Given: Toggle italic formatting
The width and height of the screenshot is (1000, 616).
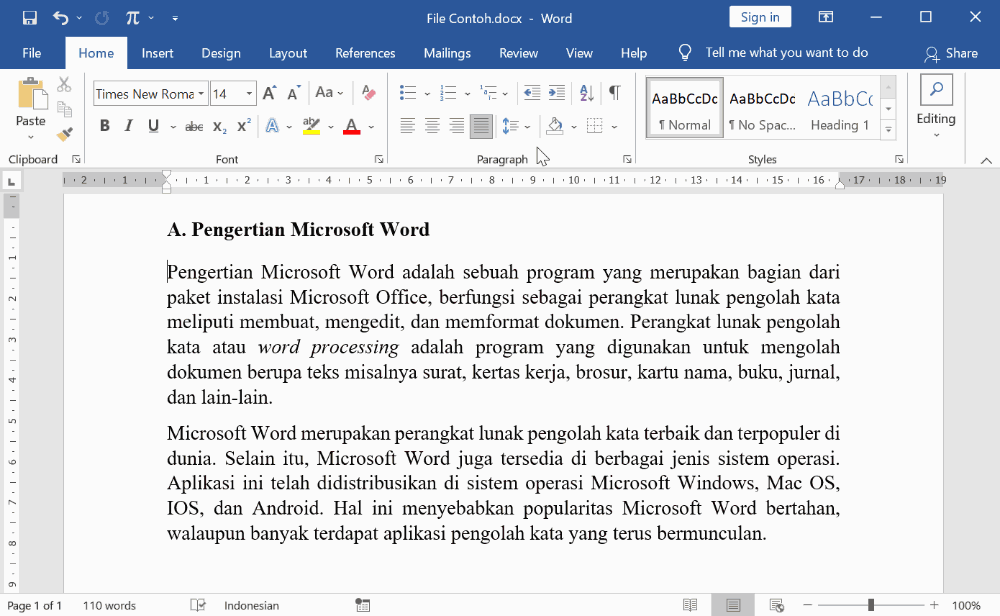Looking at the screenshot, I should (128, 126).
